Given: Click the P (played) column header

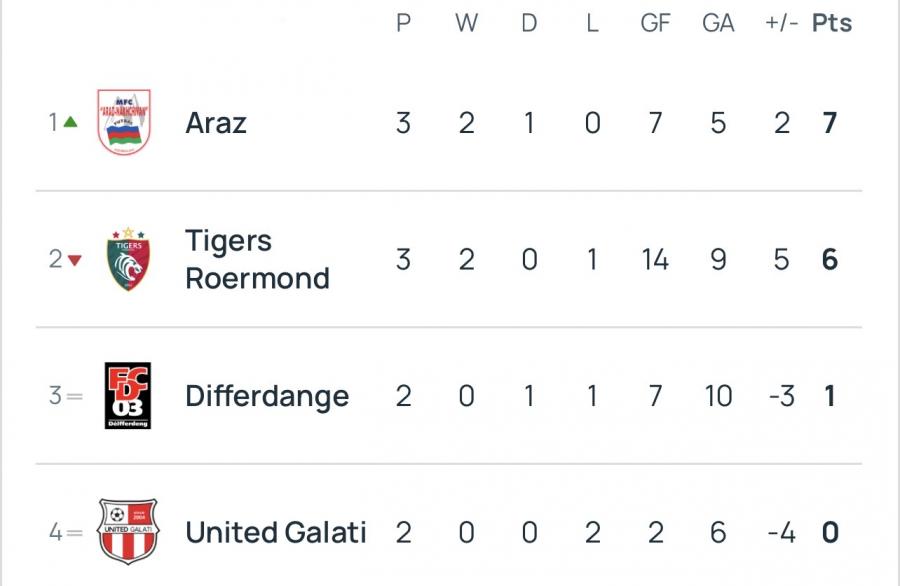Looking at the screenshot, I should pyautogui.click(x=403, y=23).
